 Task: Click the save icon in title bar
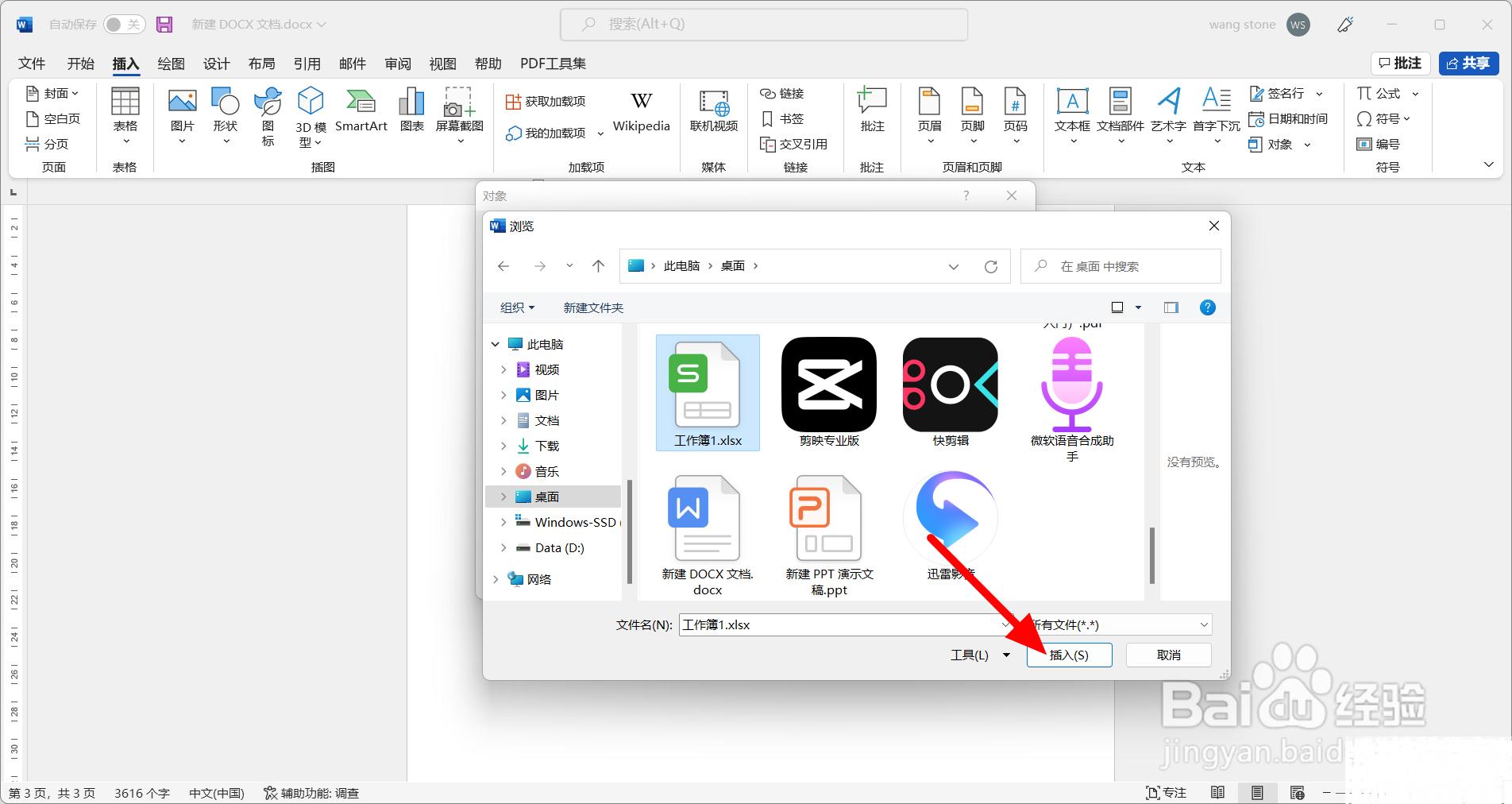[x=164, y=25]
